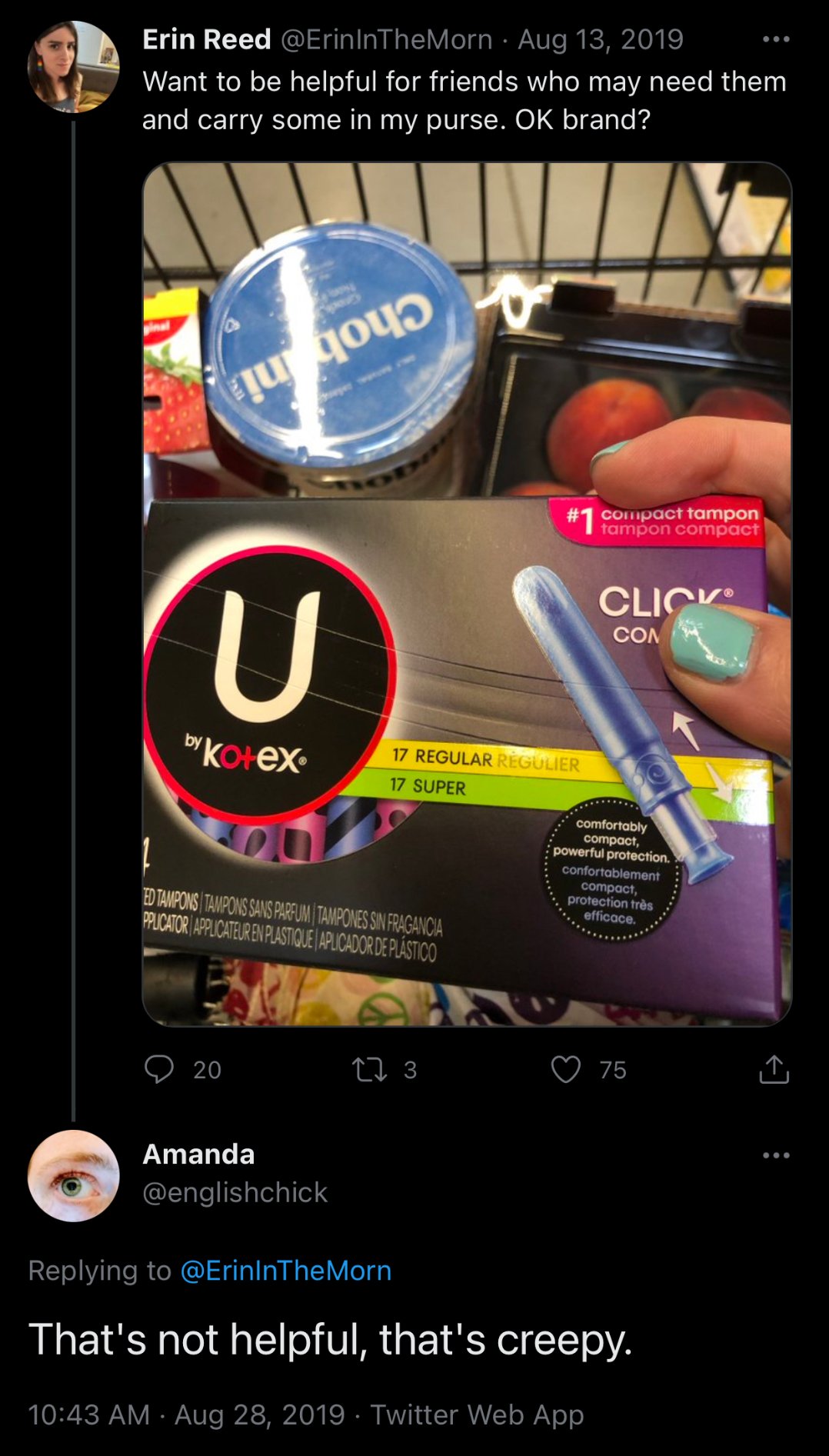Like the tweet with heart icon
Viewport: 829px width, 1456px height.
pyautogui.click(x=566, y=1069)
